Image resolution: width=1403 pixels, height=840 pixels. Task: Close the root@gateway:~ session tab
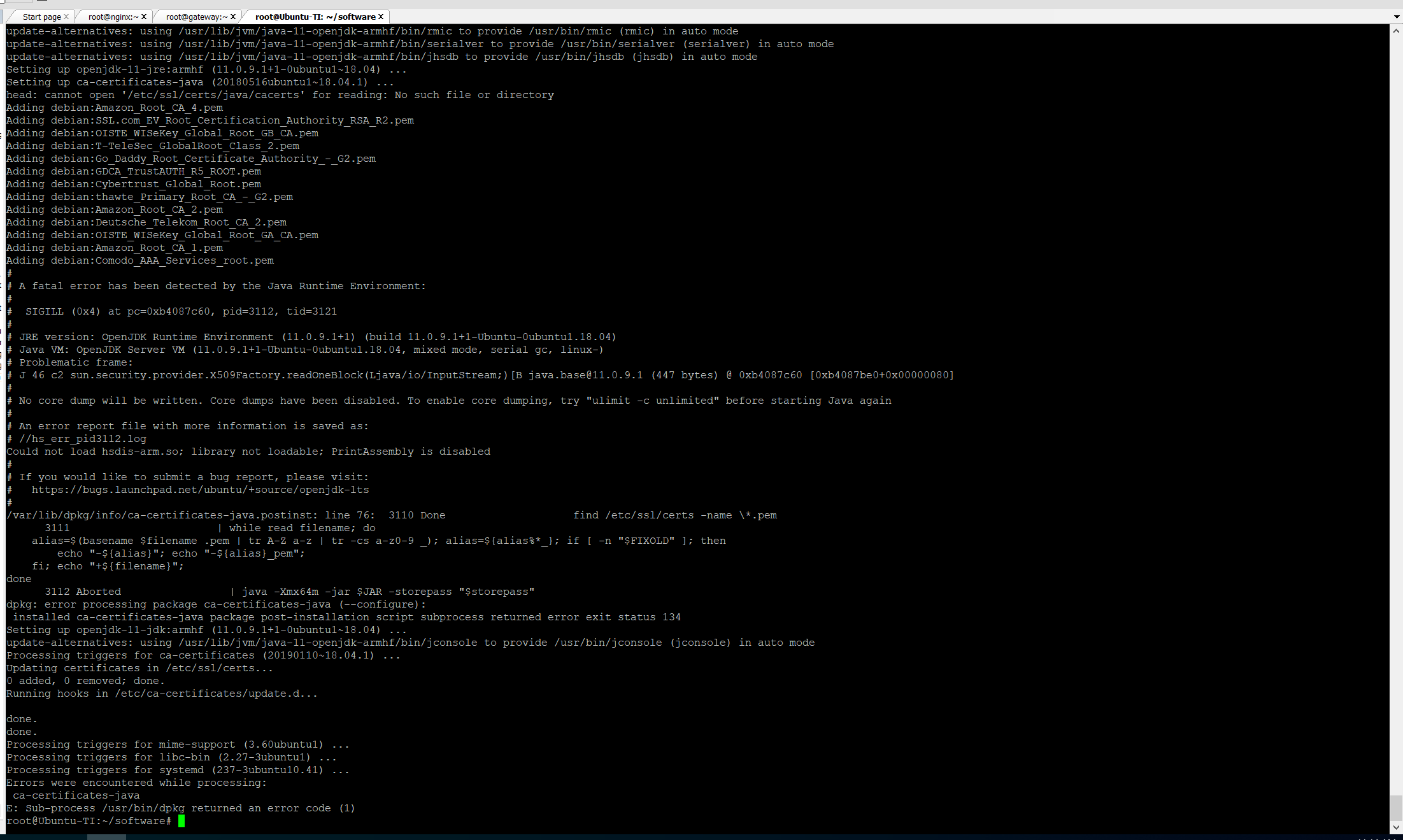(234, 17)
